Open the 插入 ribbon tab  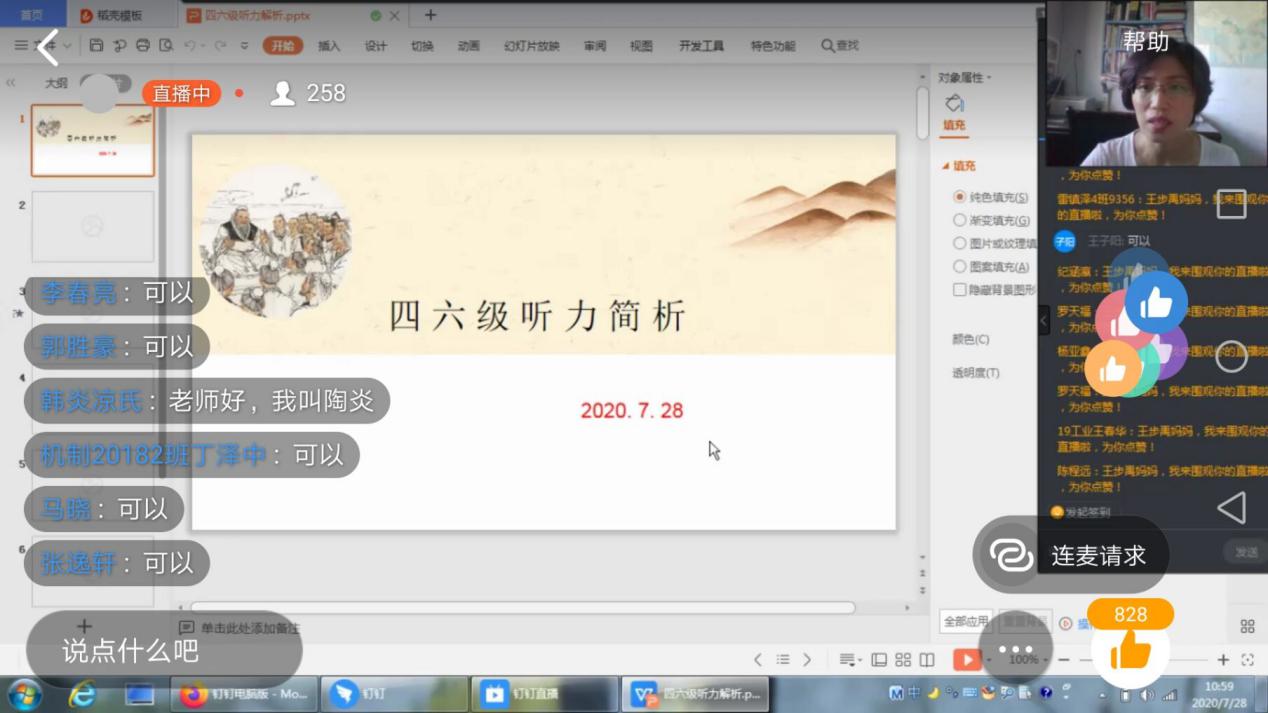point(329,46)
